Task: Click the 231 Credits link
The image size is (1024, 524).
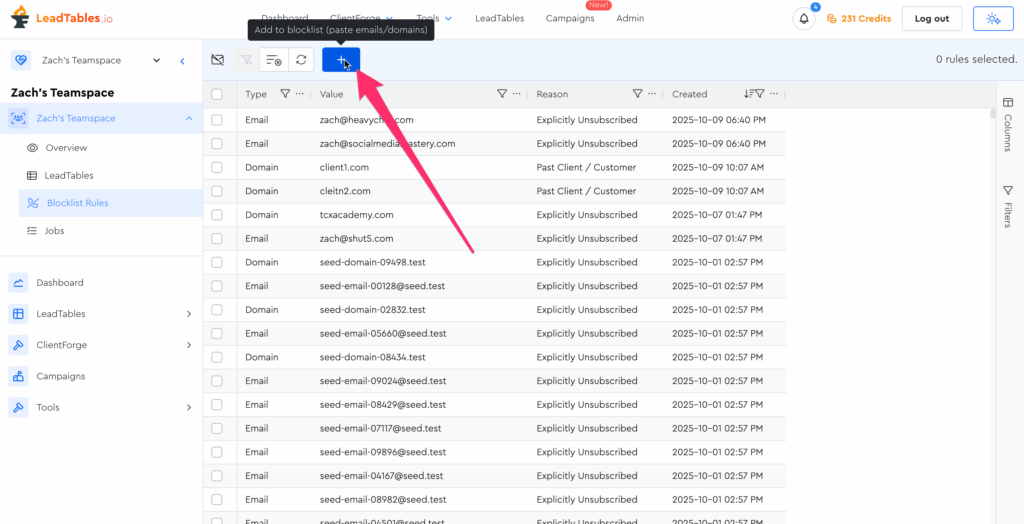Action: point(859,19)
